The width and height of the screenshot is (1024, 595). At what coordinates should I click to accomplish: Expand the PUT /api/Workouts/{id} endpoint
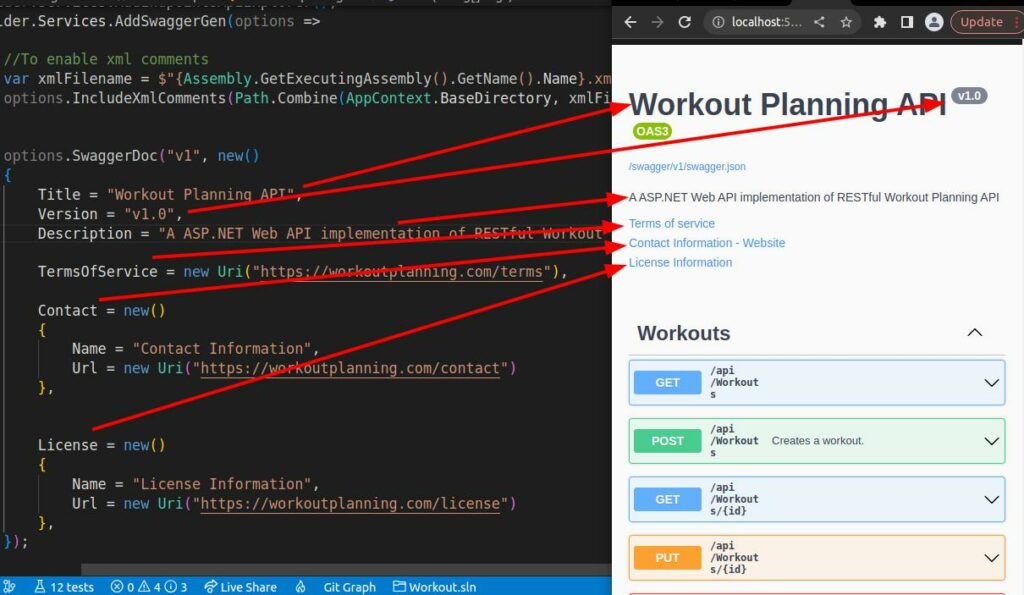(990, 557)
